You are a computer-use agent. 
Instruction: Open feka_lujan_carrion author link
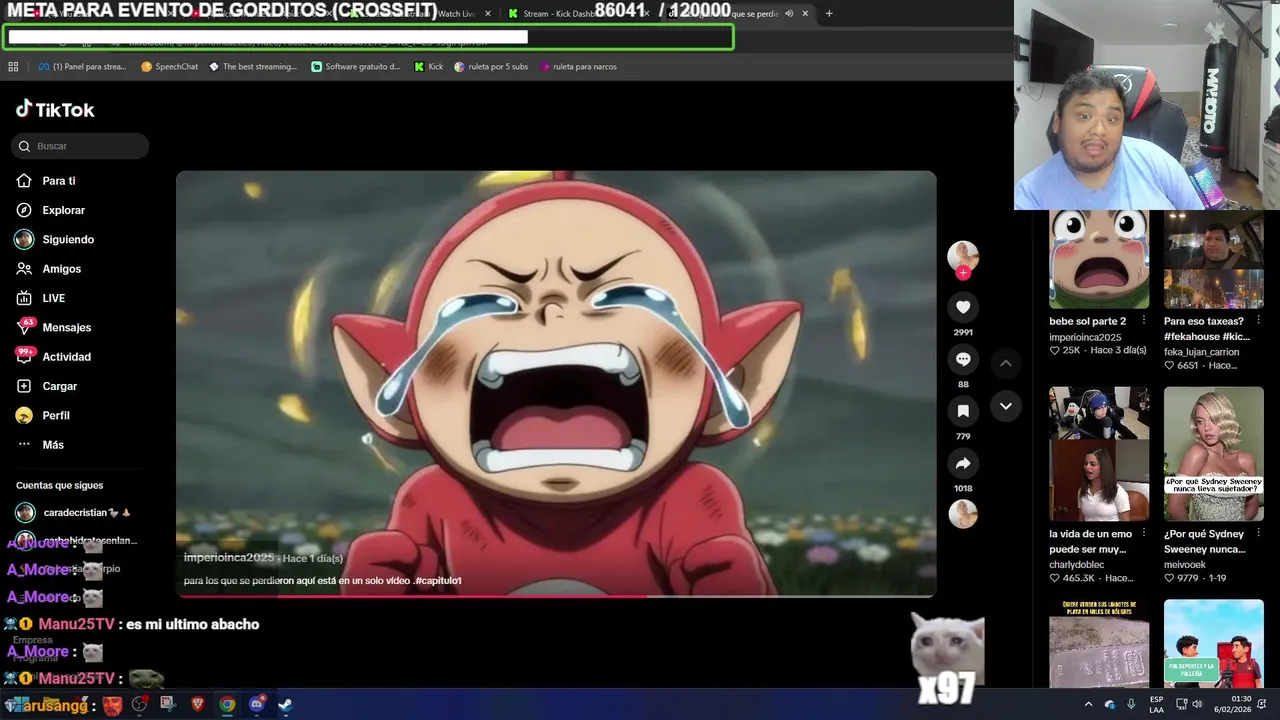(x=1202, y=351)
